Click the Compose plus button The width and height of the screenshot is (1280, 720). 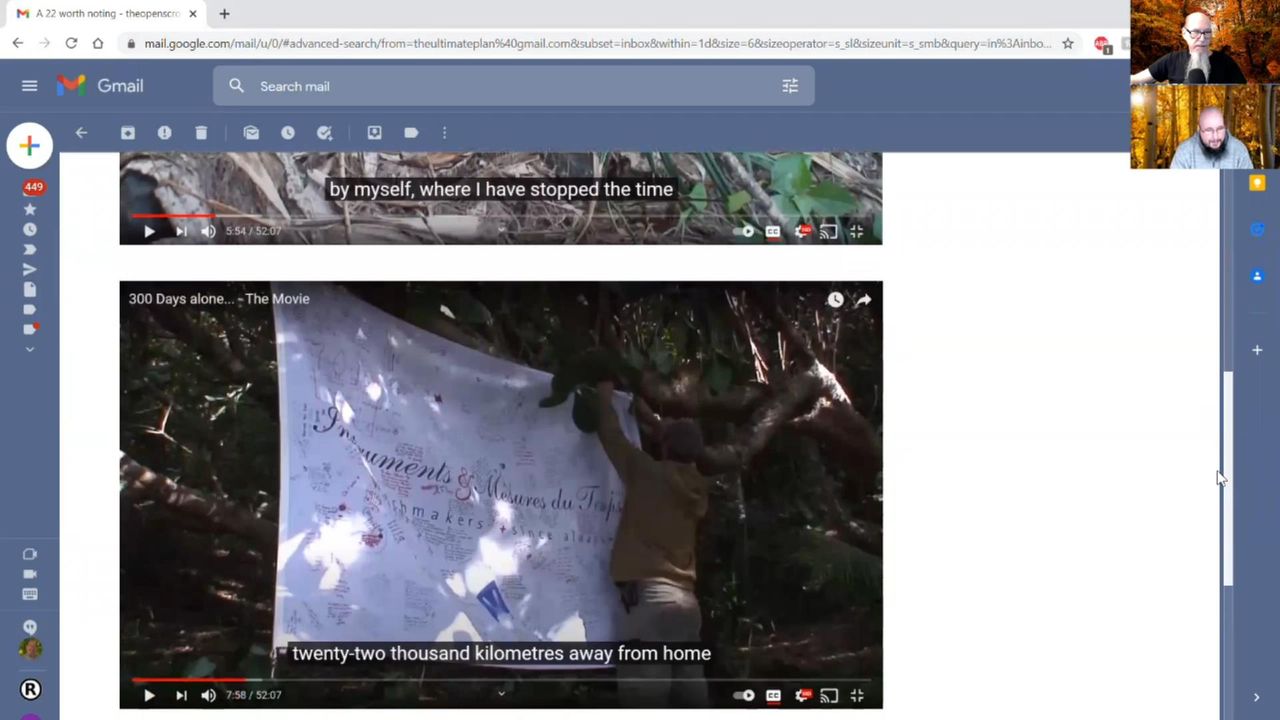pyautogui.click(x=29, y=146)
